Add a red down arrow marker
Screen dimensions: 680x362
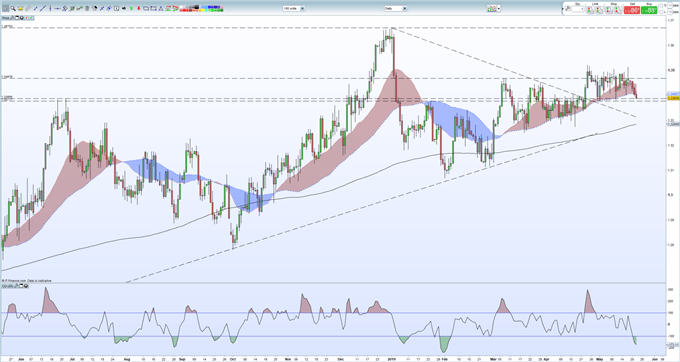[x=139, y=9]
